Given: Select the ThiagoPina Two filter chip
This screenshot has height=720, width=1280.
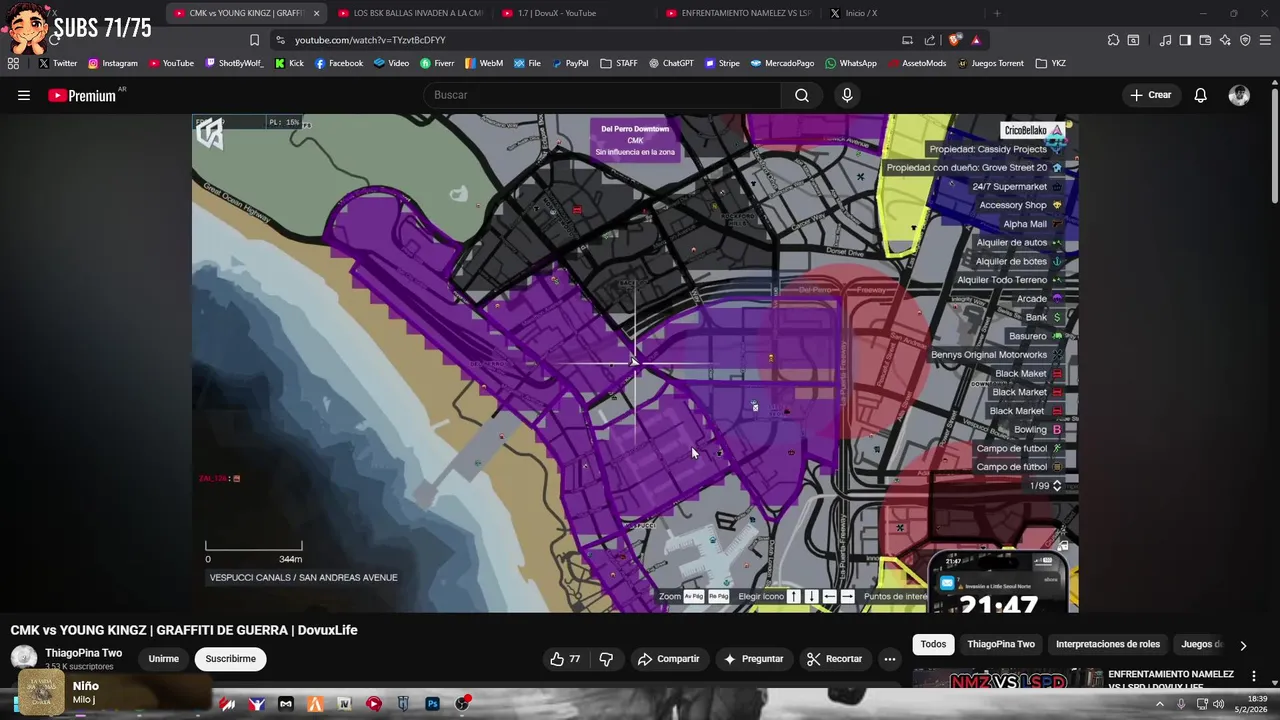Looking at the screenshot, I should (1000, 645).
